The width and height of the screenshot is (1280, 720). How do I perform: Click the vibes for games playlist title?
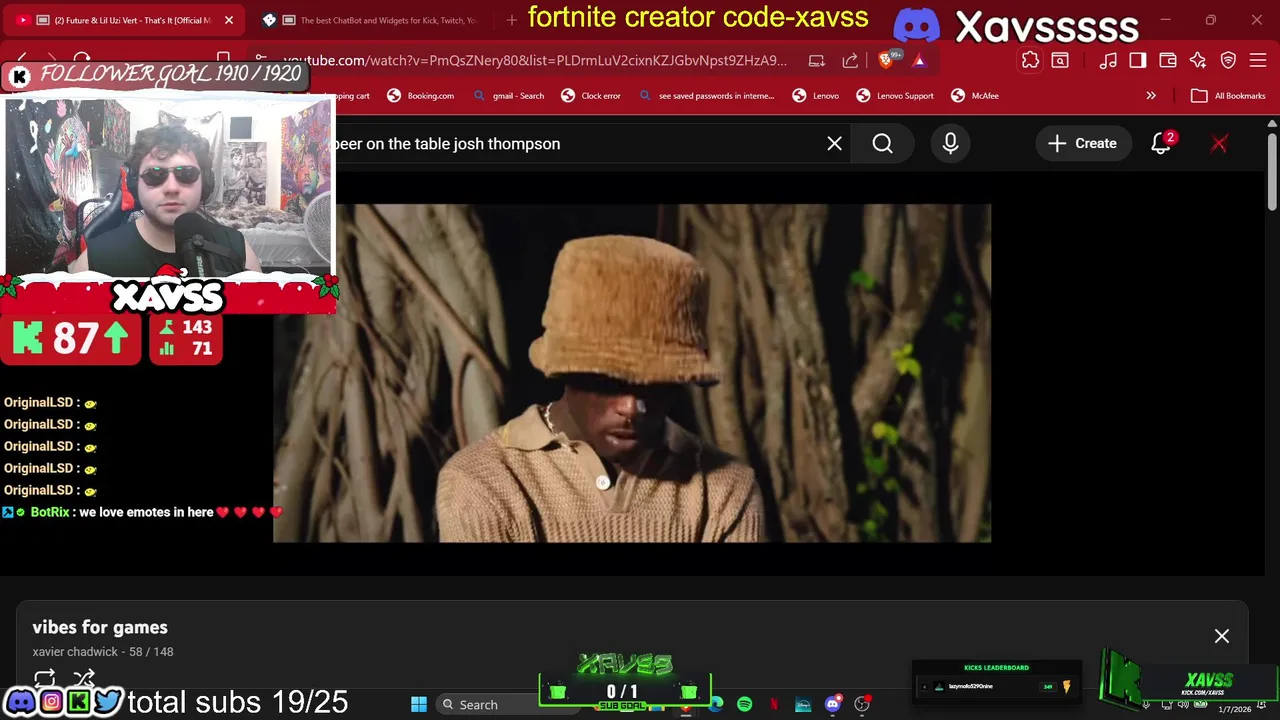(x=100, y=627)
